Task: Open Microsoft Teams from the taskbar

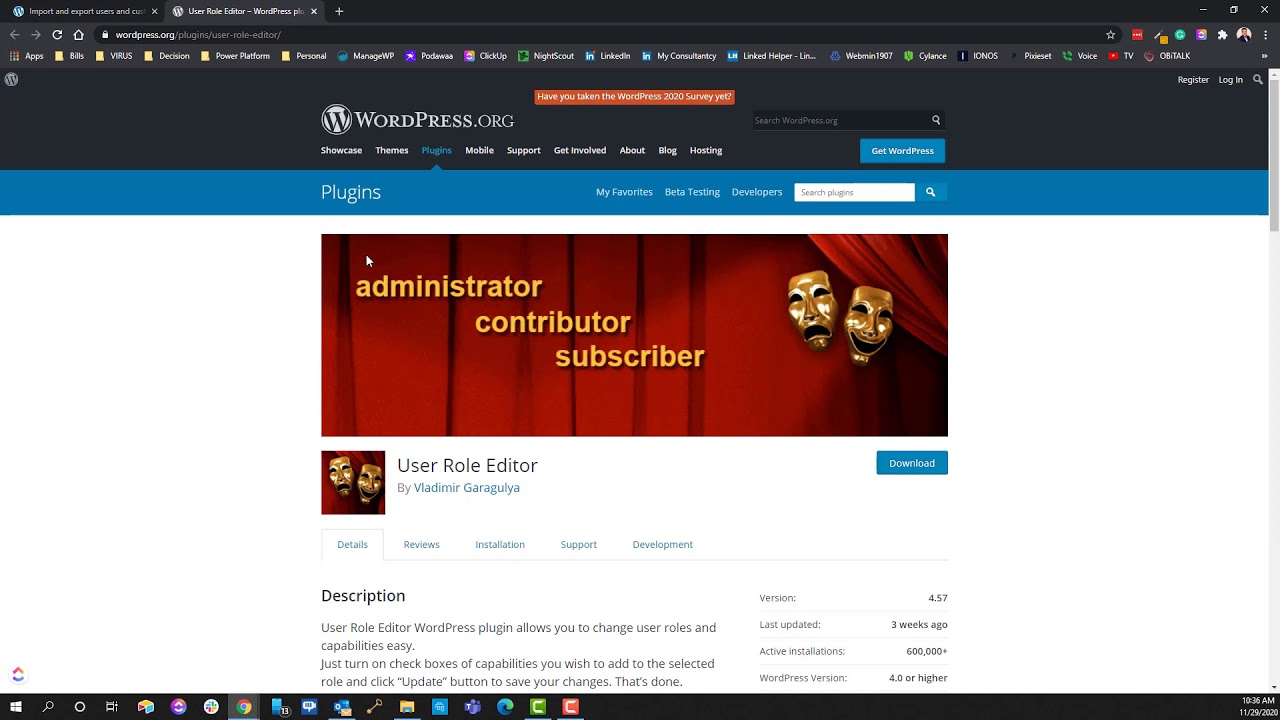Action: 472,707
